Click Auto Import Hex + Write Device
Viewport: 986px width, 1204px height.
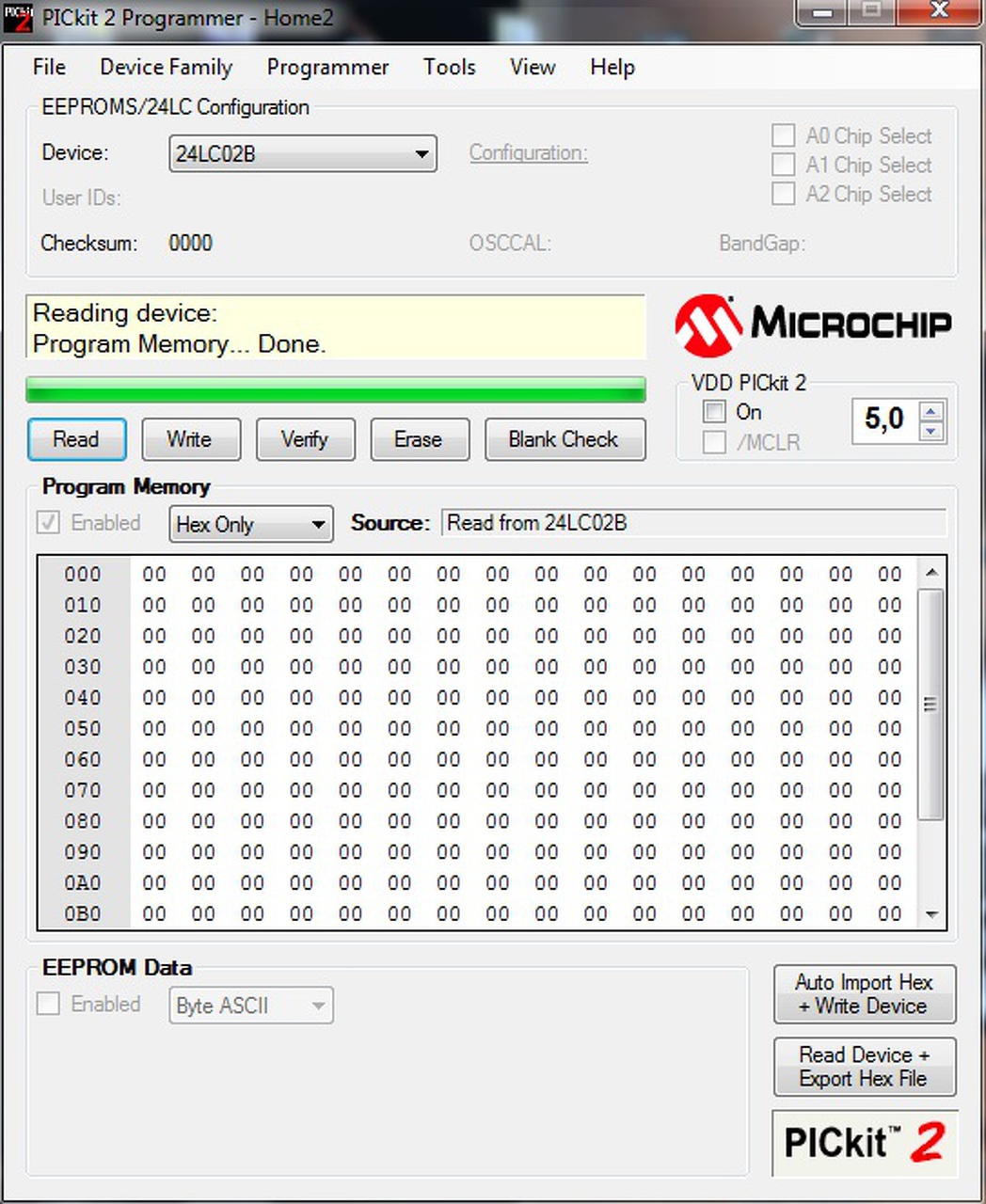point(865,994)
